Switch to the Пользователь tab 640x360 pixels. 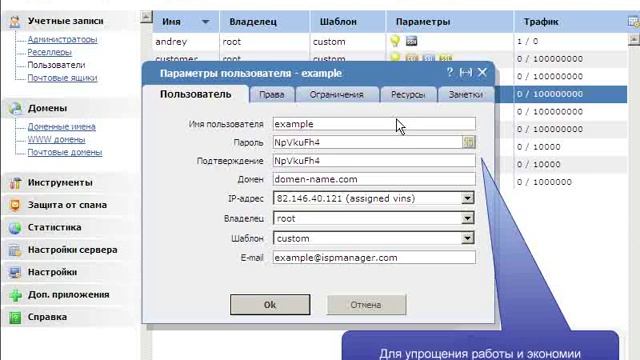(196, 94)
